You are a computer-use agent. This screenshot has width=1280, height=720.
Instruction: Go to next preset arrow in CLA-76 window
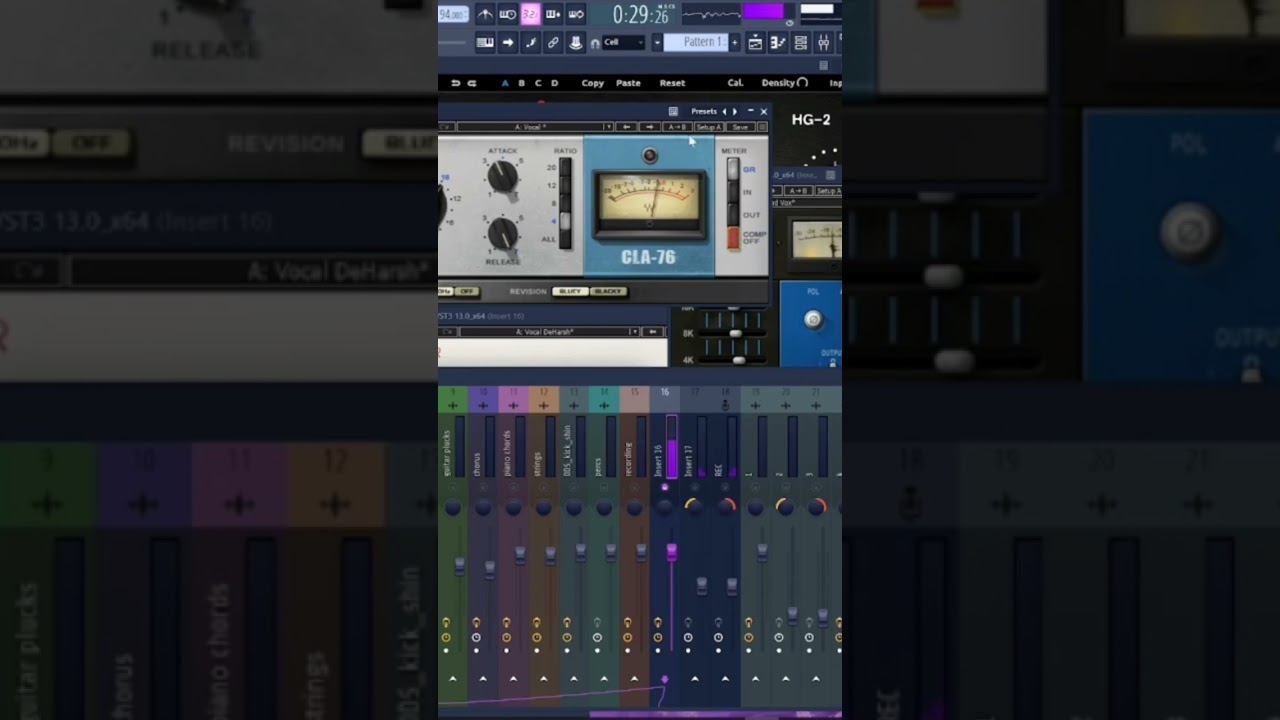(x=735, y=111)
